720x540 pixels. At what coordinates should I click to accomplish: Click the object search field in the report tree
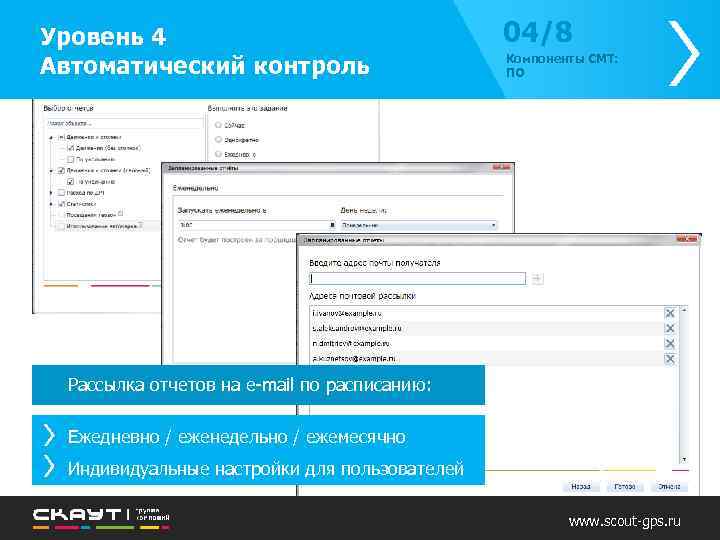tap(124, 124)
